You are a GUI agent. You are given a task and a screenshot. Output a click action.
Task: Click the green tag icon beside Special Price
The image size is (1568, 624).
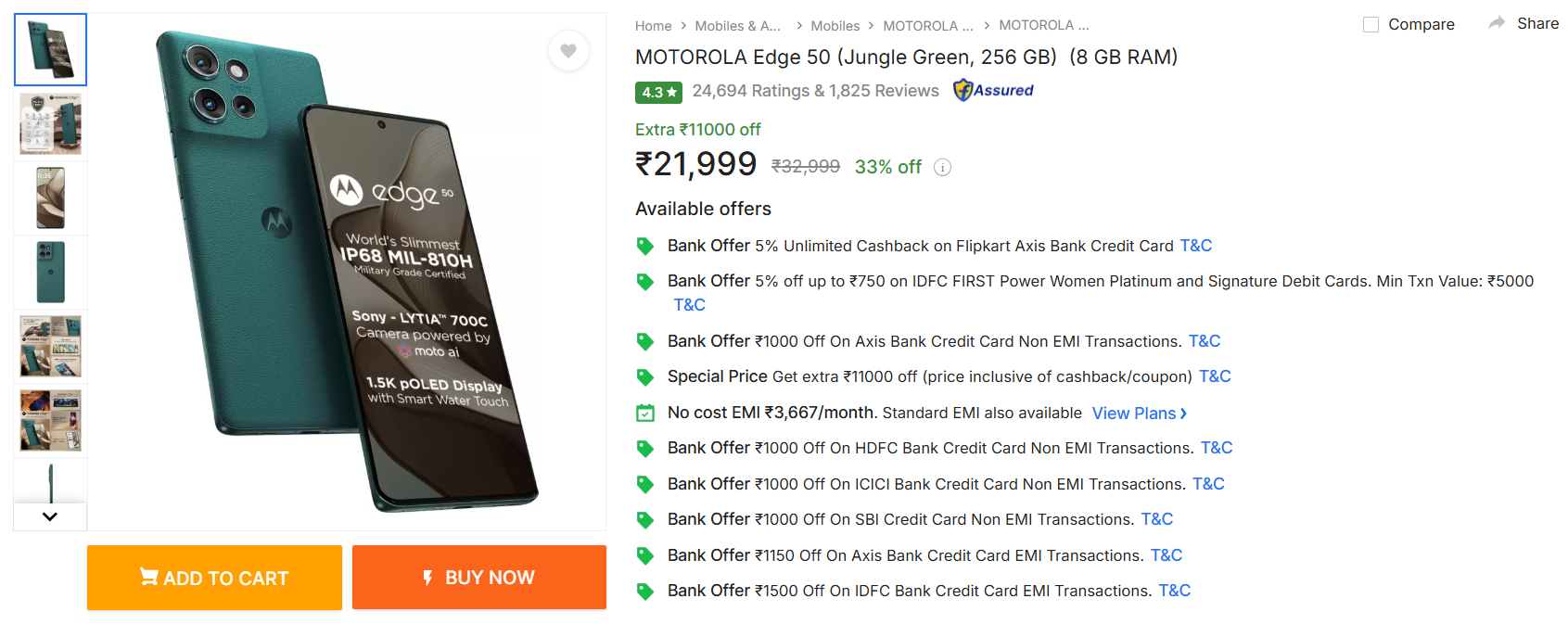[x=645, y=377]
